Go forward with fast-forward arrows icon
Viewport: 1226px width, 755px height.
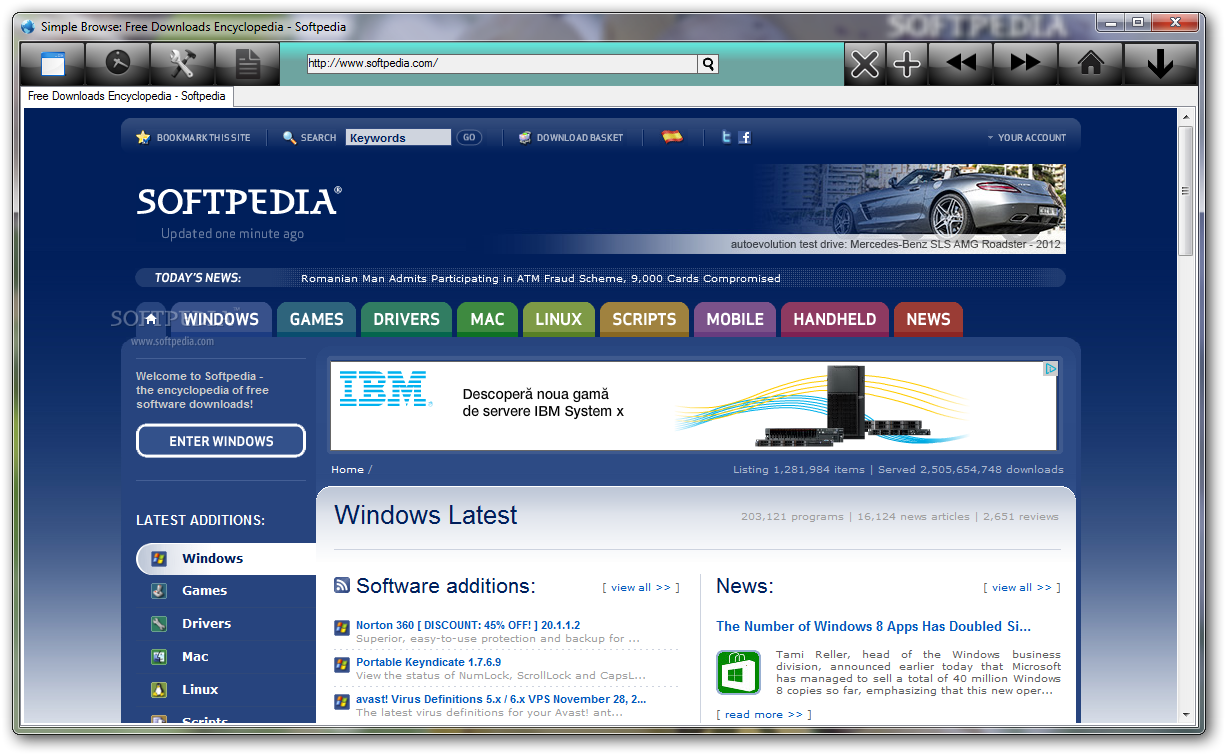tap(1025, 64)
